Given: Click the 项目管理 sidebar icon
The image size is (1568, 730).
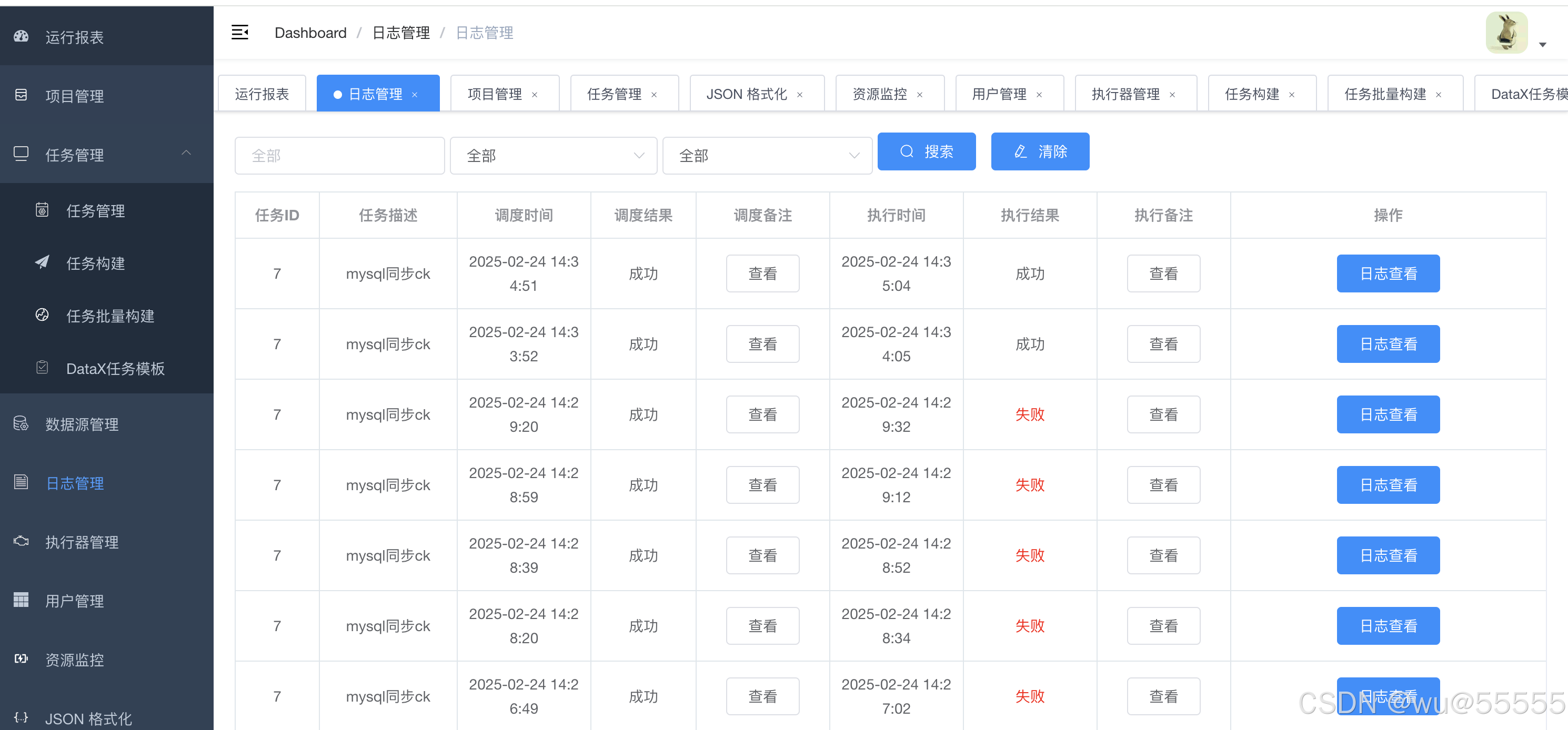Looking at the screenshot, I should (21, 95).
